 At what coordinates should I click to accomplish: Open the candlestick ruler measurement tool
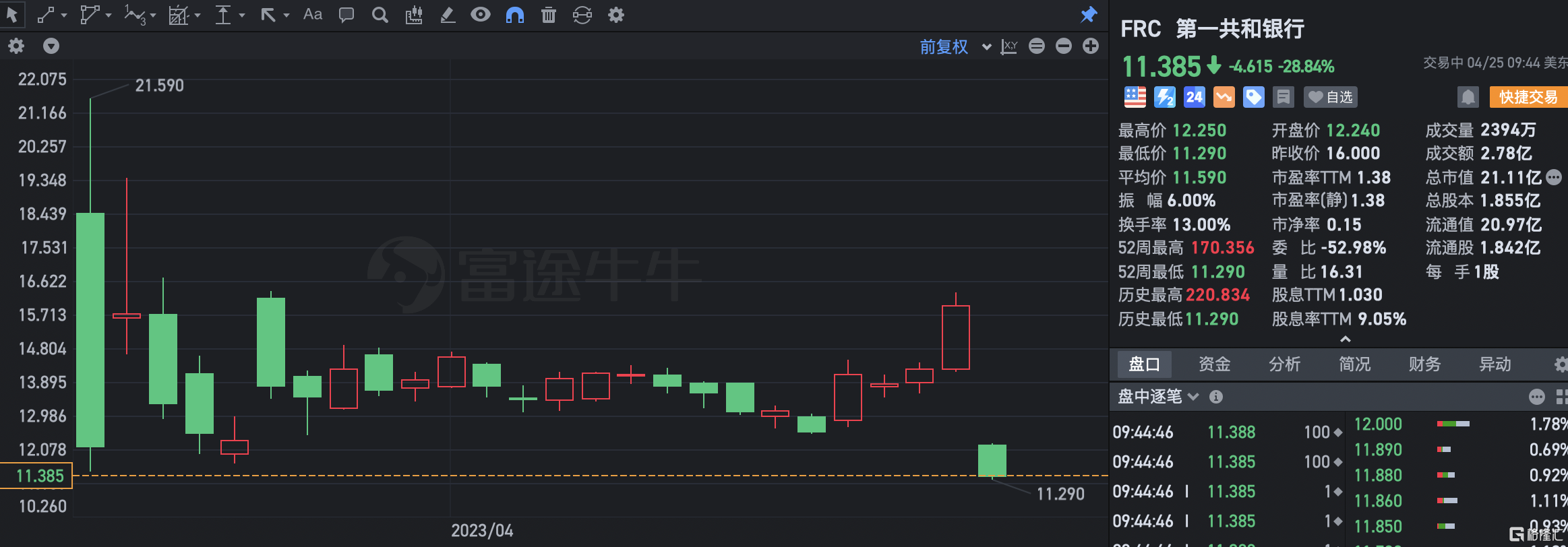click(414, 15)
